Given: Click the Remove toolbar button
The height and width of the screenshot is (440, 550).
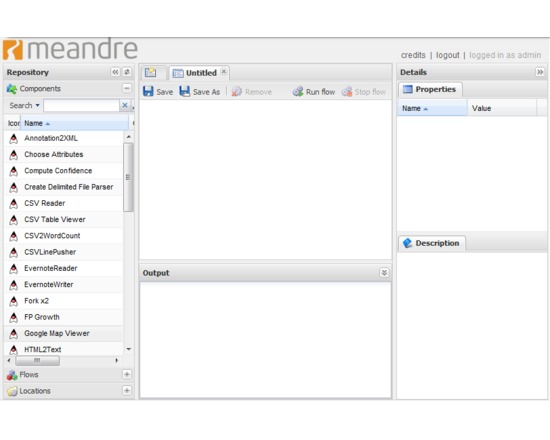Looking at the screenshot, I should point(251,92).
